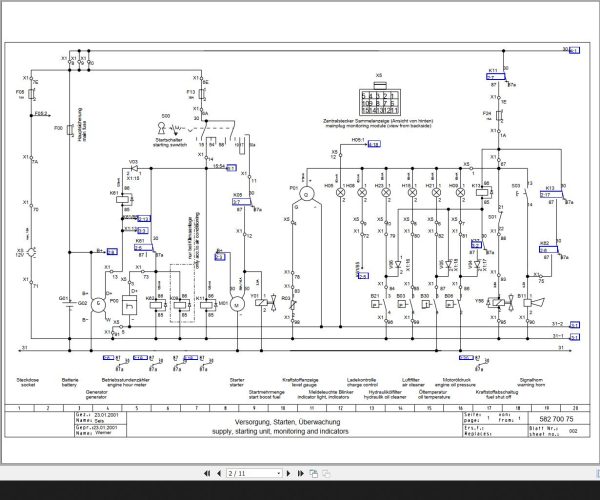Open the H05:1 cross-reference link

[374, 144]
